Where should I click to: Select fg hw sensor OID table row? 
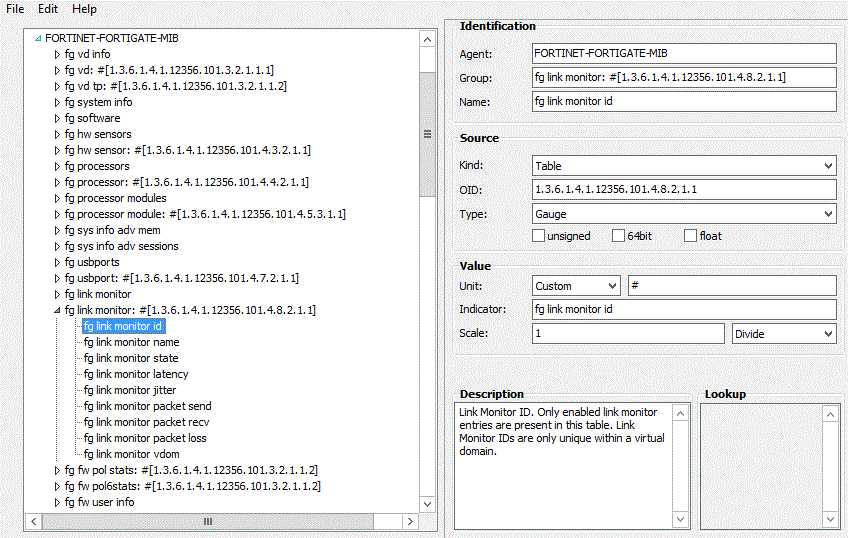click(188, 150)
